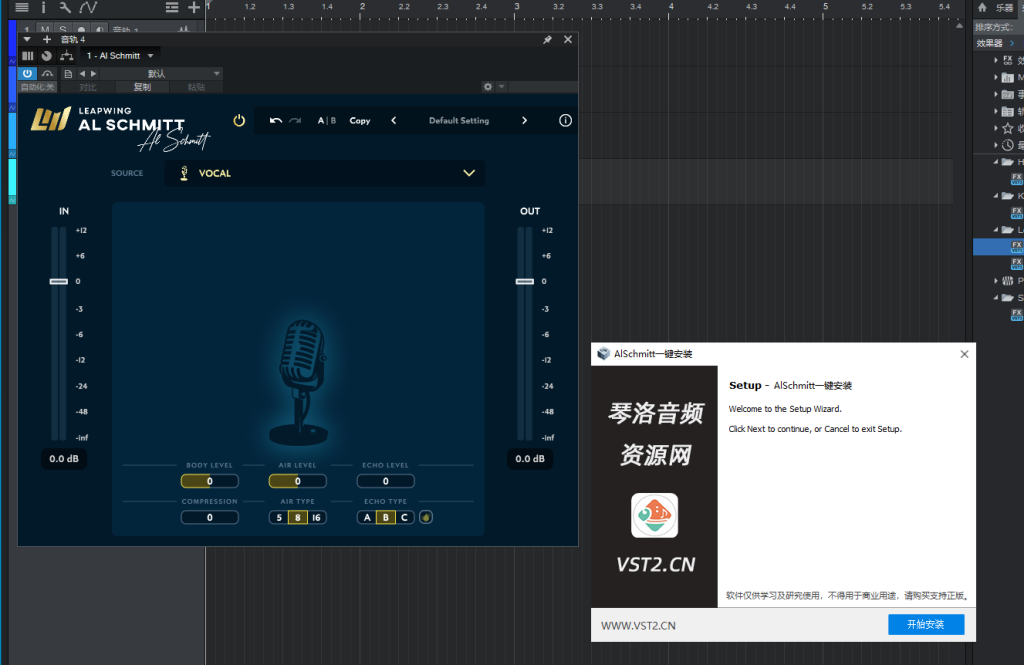Switch to the 乐器 tab
The image size is (1024, 665).
coord(1004,7)
